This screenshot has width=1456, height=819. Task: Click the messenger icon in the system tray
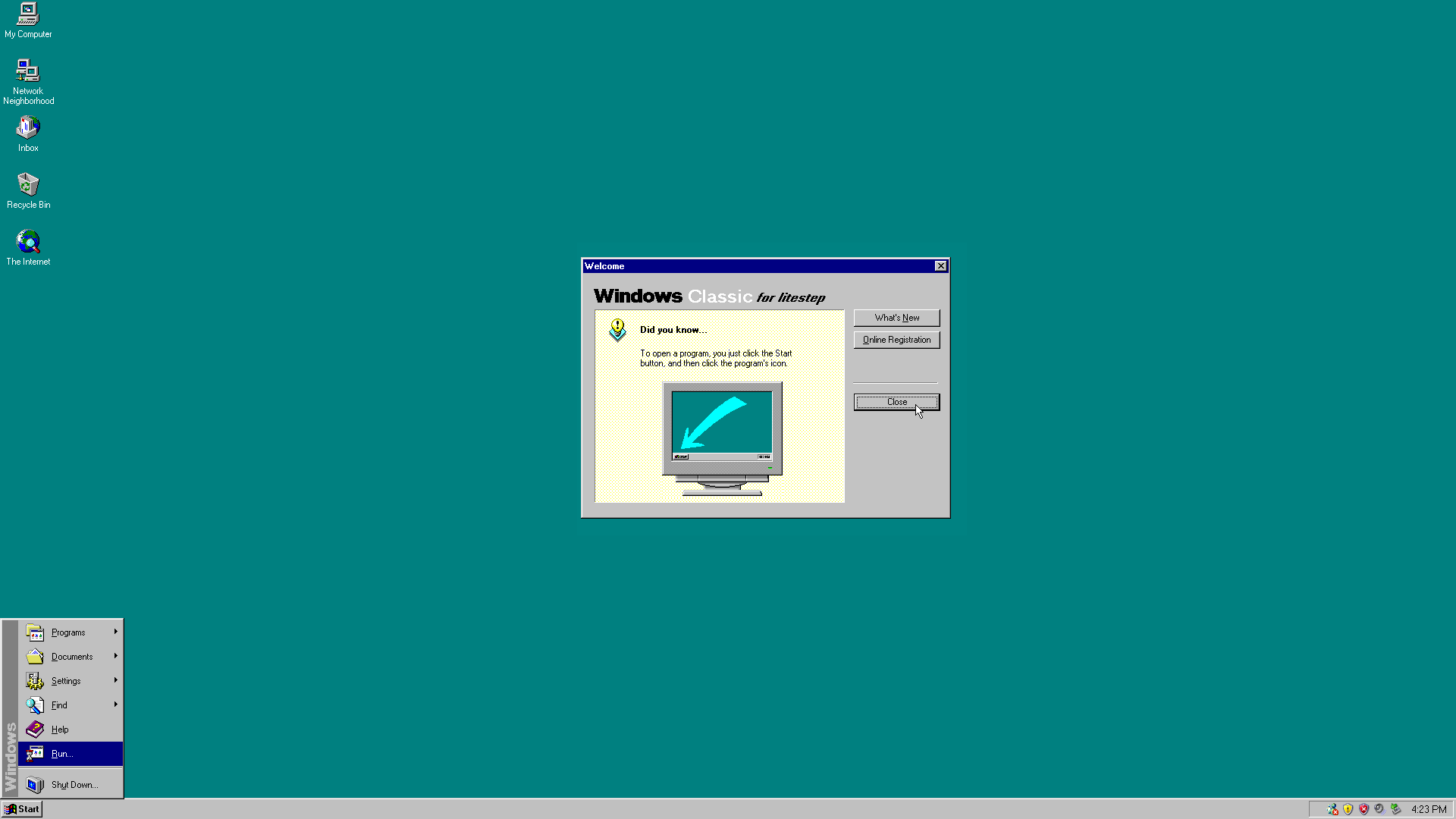pyautogui.click(x=1332, y=809)
